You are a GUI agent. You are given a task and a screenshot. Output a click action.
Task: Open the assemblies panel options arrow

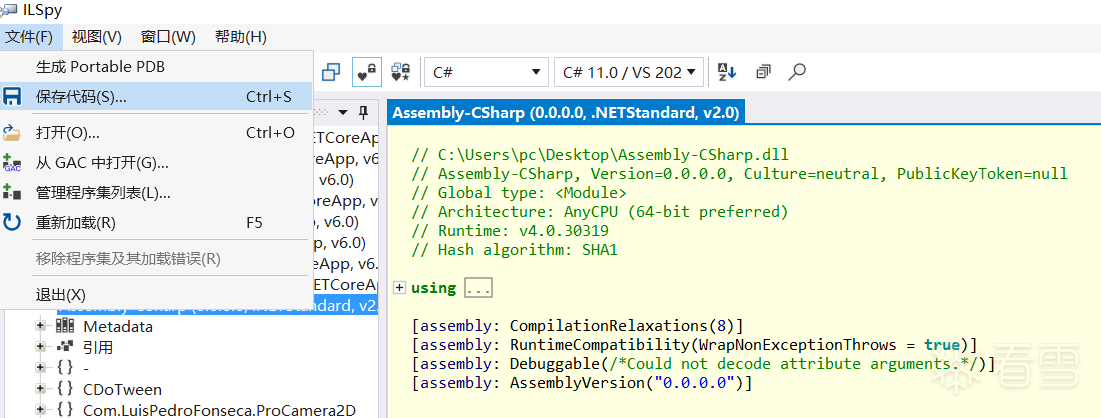343,112
